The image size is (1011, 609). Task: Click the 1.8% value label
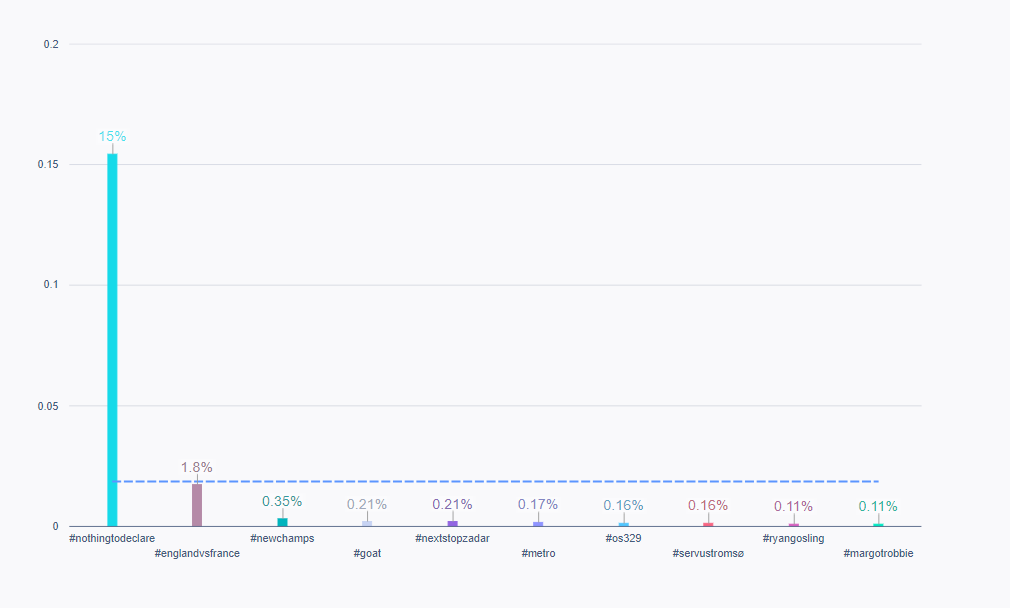pyautogui.click(x=196, y=467)
